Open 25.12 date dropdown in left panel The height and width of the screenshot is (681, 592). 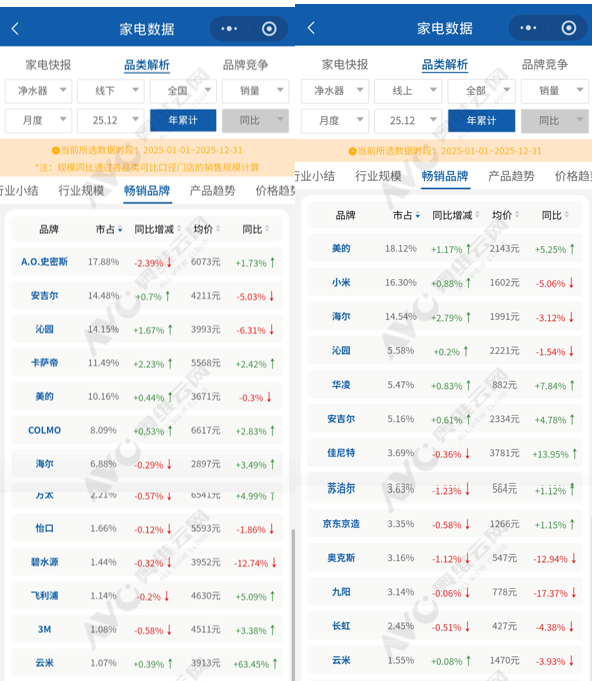pos(111,120)
